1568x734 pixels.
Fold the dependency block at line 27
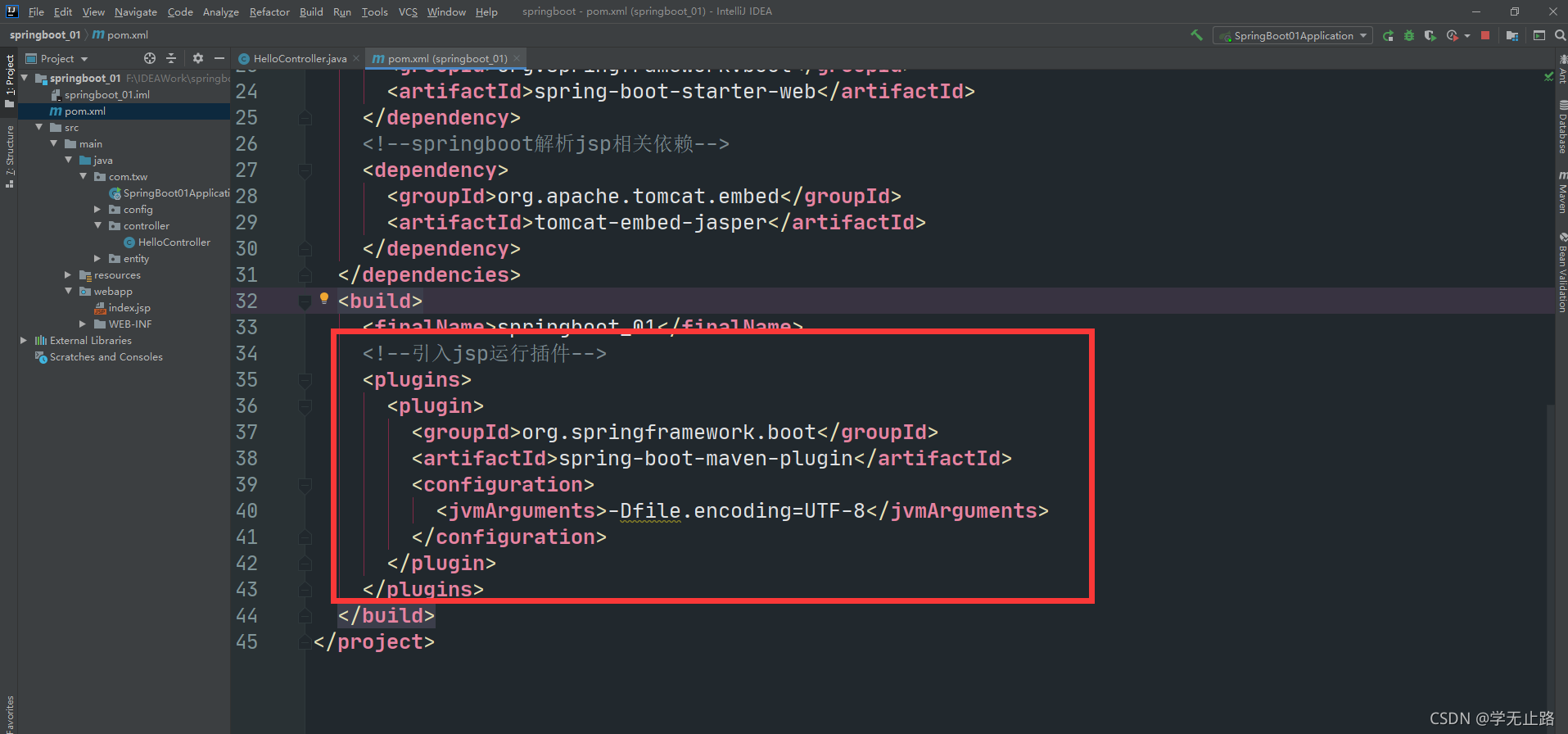point(305,170)
